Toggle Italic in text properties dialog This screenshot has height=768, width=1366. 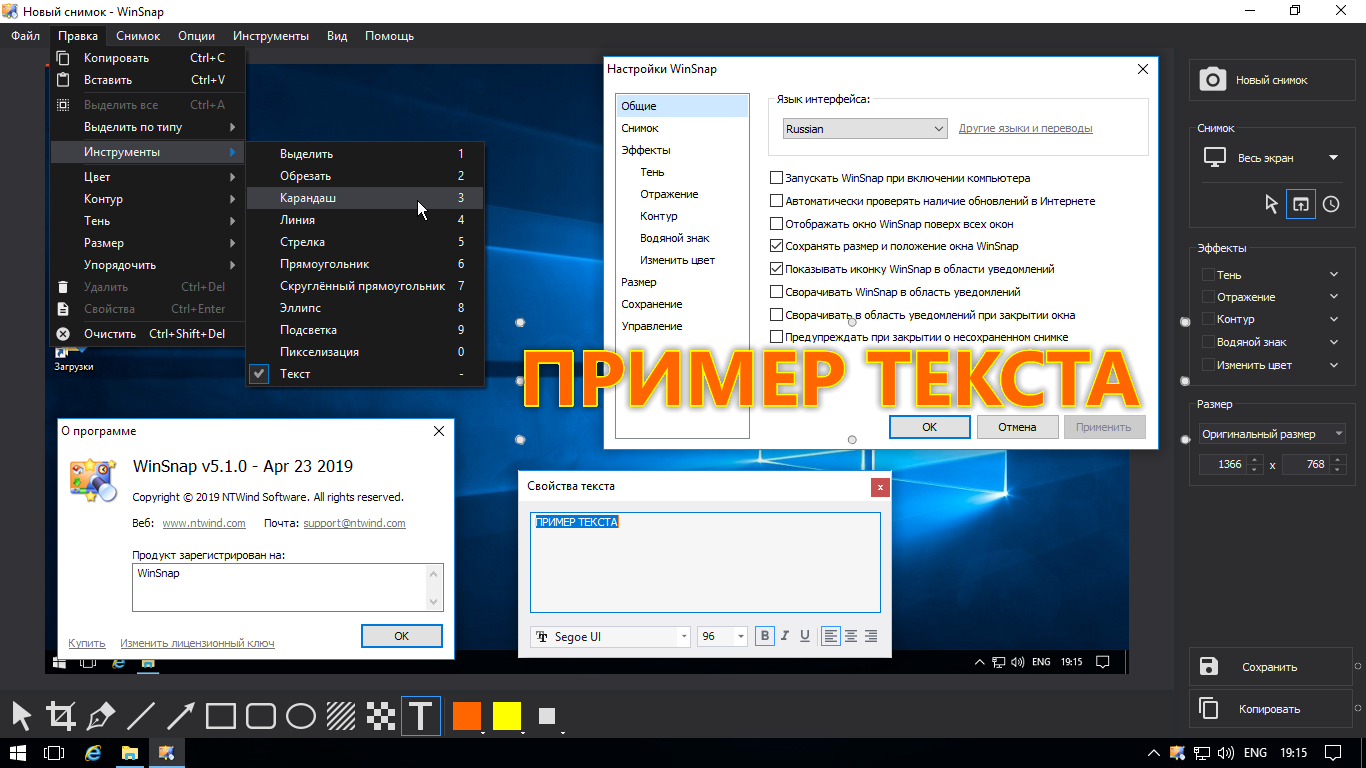coord(785,636)
